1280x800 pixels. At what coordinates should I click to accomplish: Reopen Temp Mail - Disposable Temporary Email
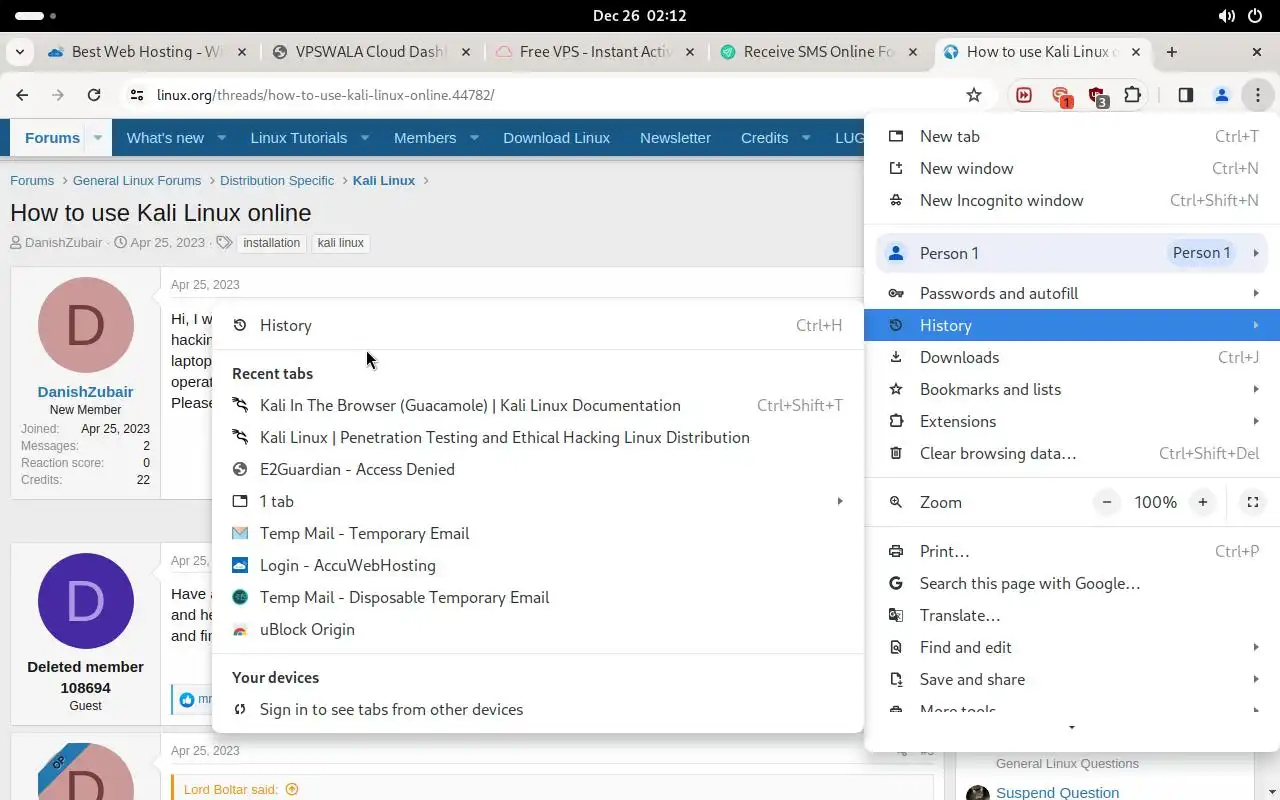click(x=538, y=597)
